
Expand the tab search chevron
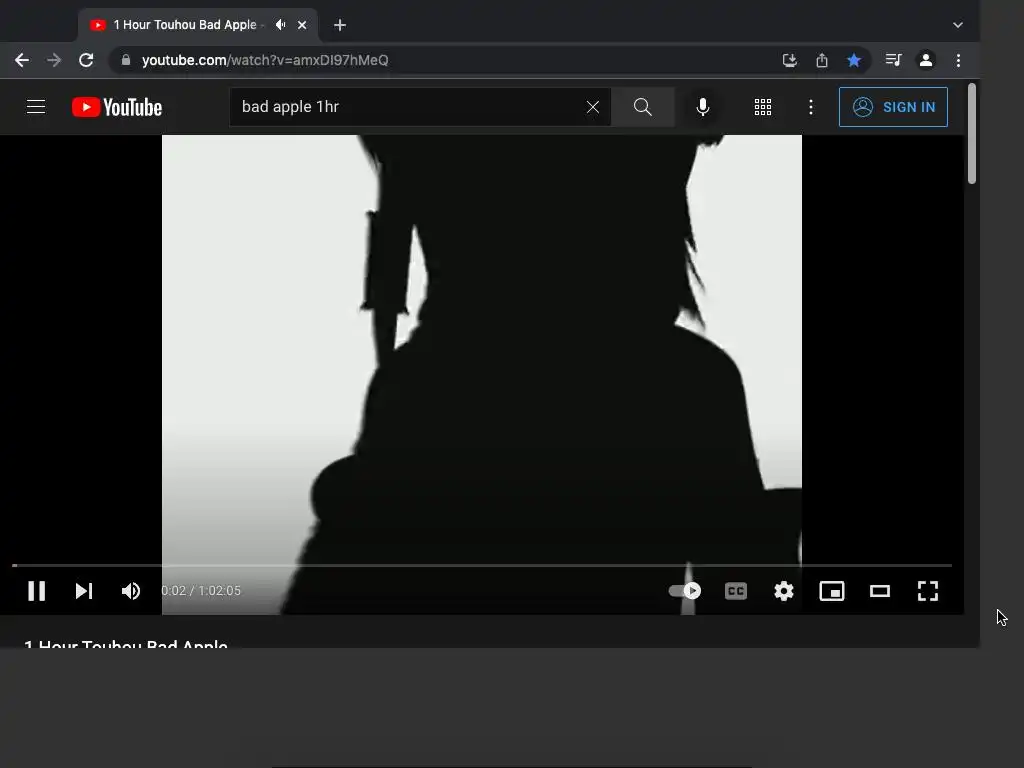tap(957, 25)
